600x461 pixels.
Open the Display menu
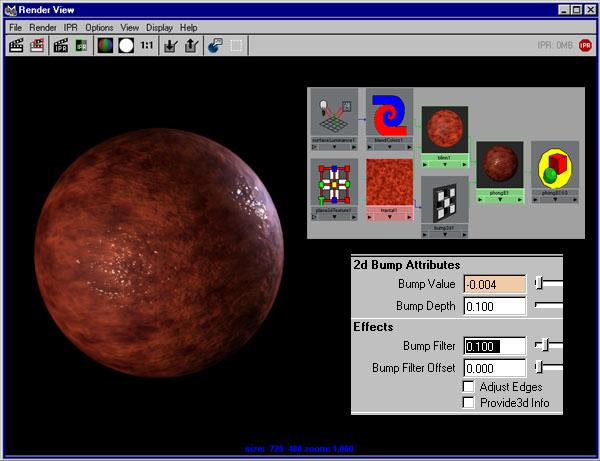[x=159, y=28]
